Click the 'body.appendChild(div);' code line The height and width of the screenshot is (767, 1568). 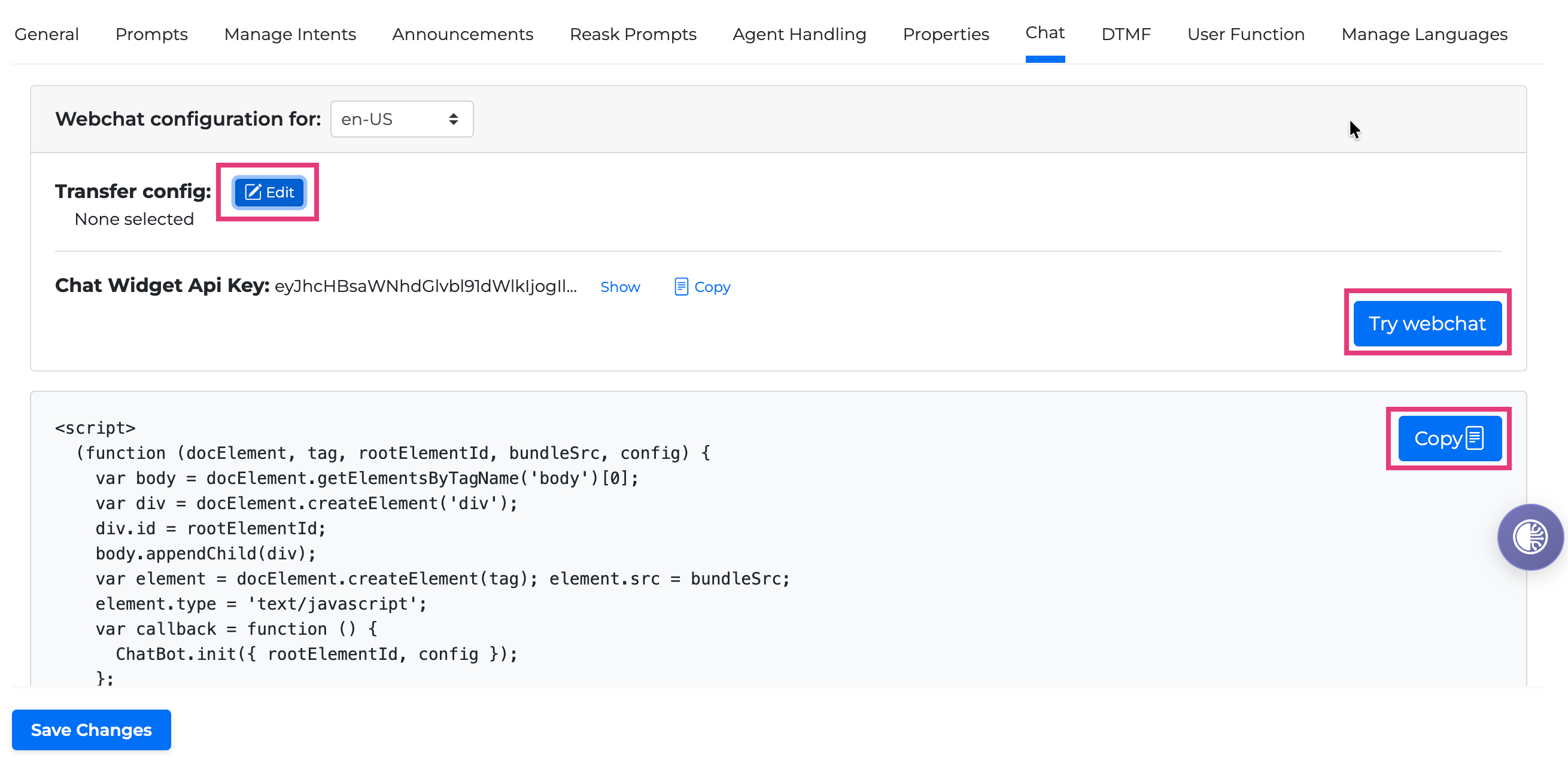206,553
